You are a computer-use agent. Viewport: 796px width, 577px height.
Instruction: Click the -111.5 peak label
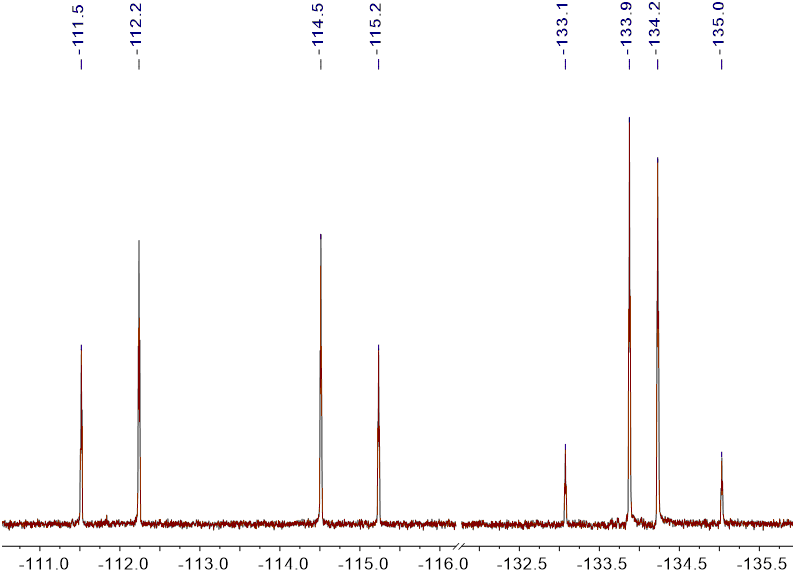tap(80, 35)
